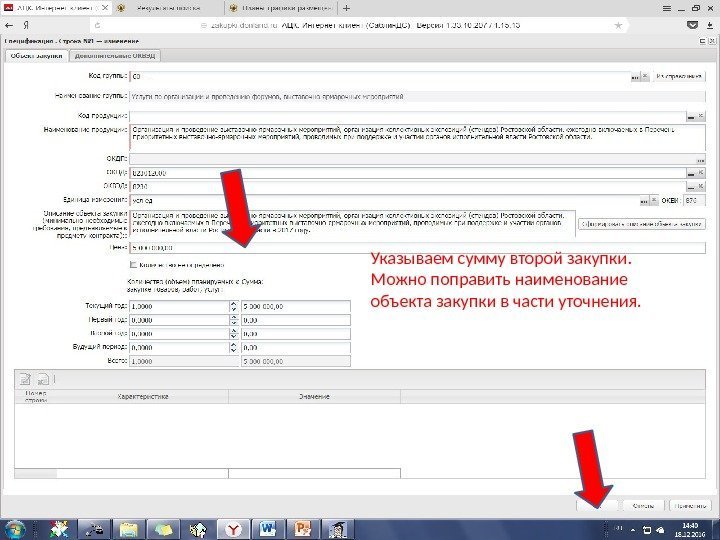Screen dimensions: 720x540
Task: Click 'Сформировать описание объекта закупки' button
Action: [642, 224]
